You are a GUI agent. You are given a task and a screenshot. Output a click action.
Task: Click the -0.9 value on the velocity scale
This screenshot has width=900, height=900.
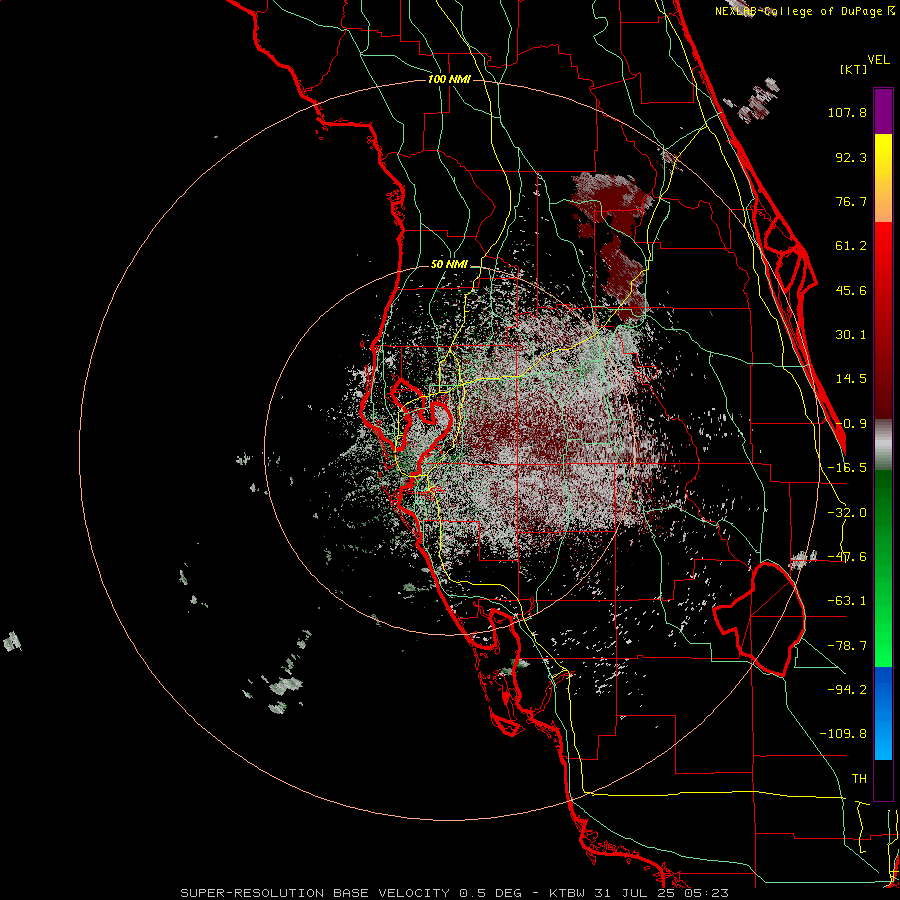tap(851, 424)
